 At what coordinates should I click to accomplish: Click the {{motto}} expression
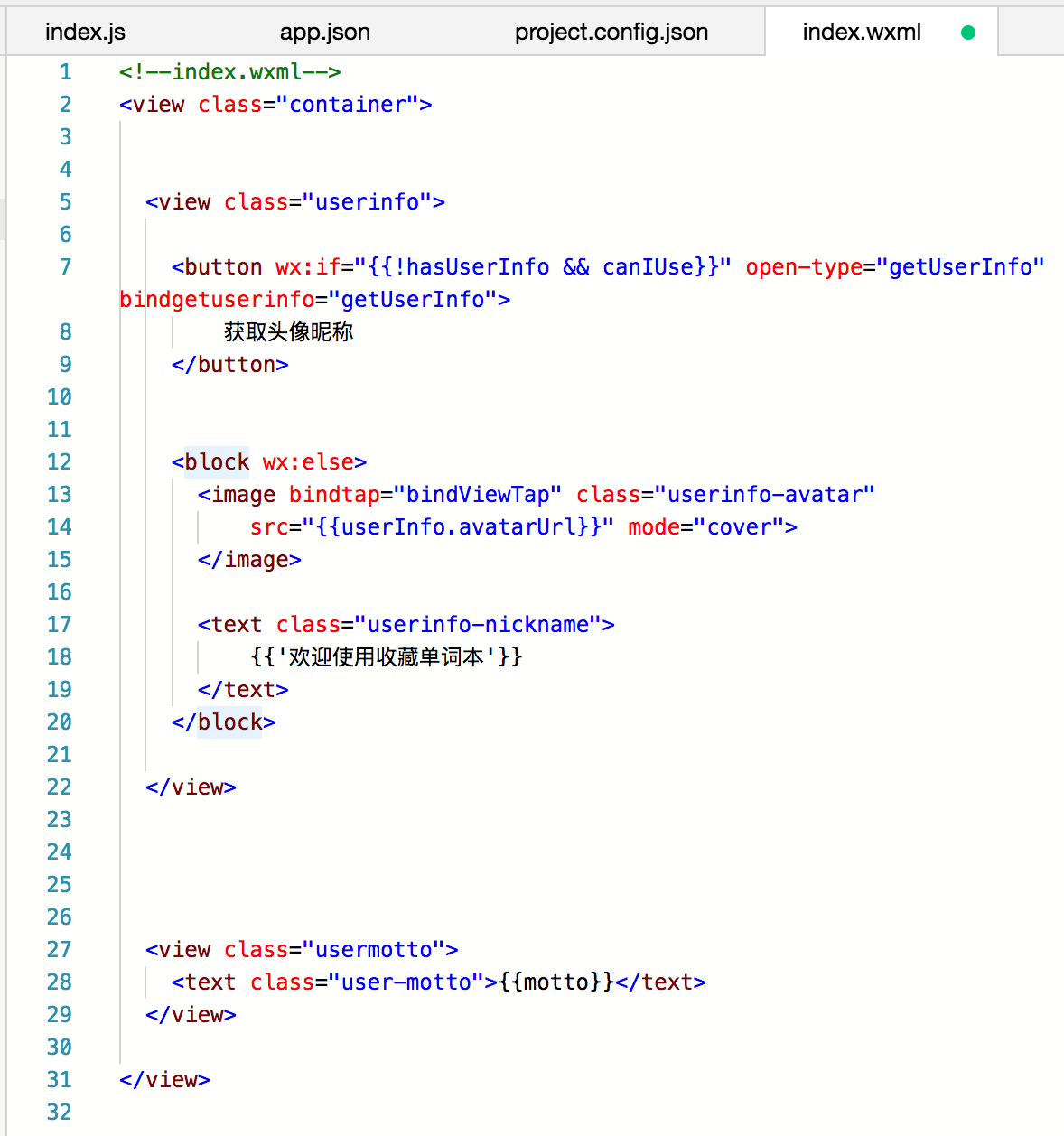pos(556,982)
